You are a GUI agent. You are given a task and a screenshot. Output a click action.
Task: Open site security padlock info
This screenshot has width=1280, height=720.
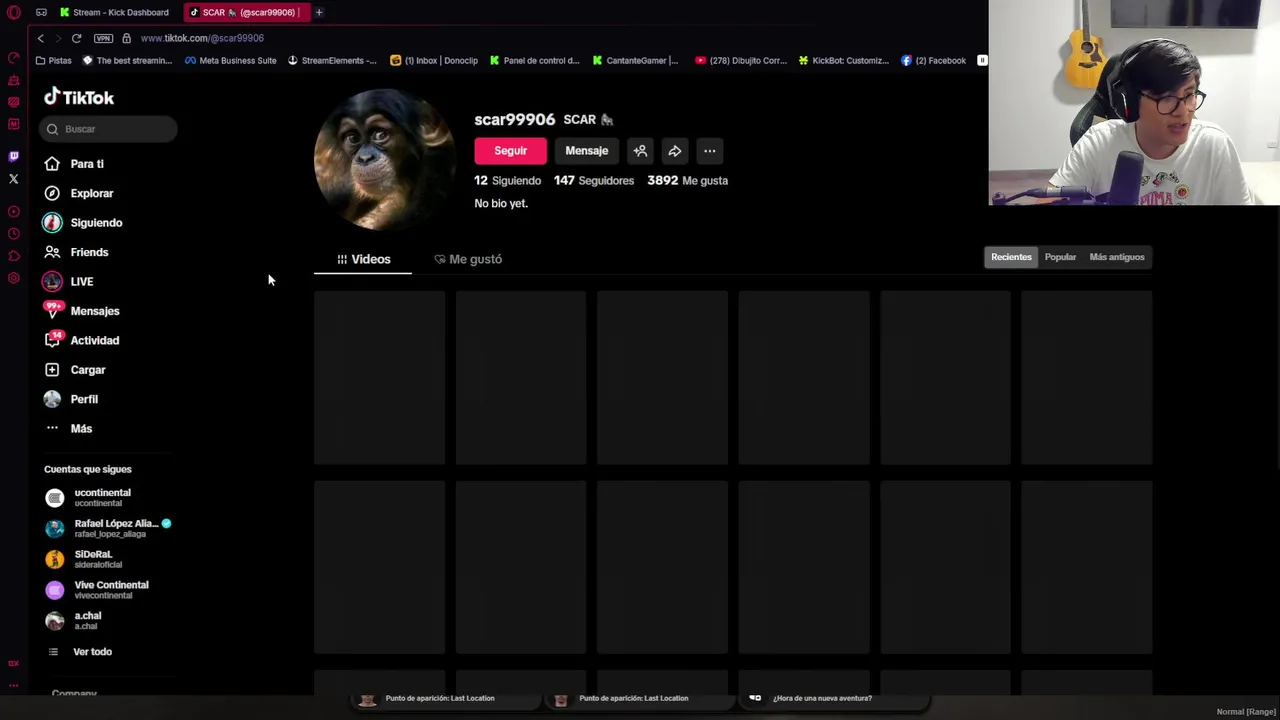click(126, 38)
